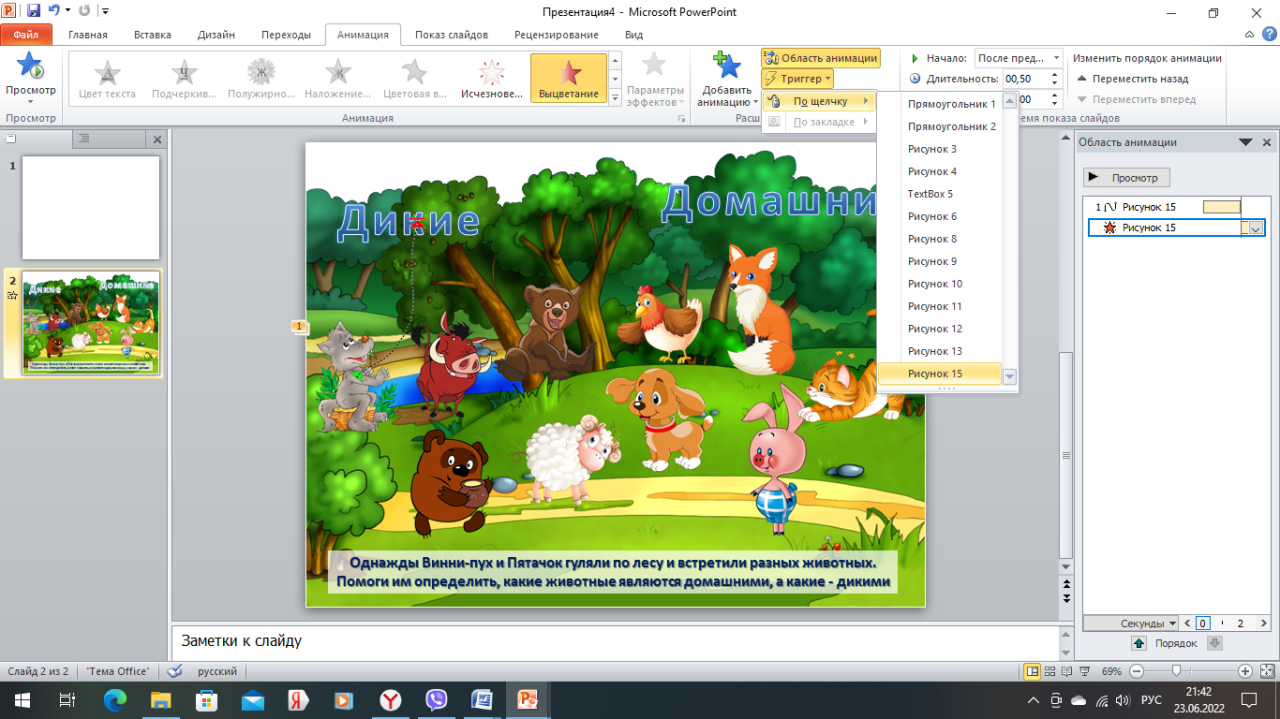
Task: Open the Триггер dropdown
Action: point(797,78)
